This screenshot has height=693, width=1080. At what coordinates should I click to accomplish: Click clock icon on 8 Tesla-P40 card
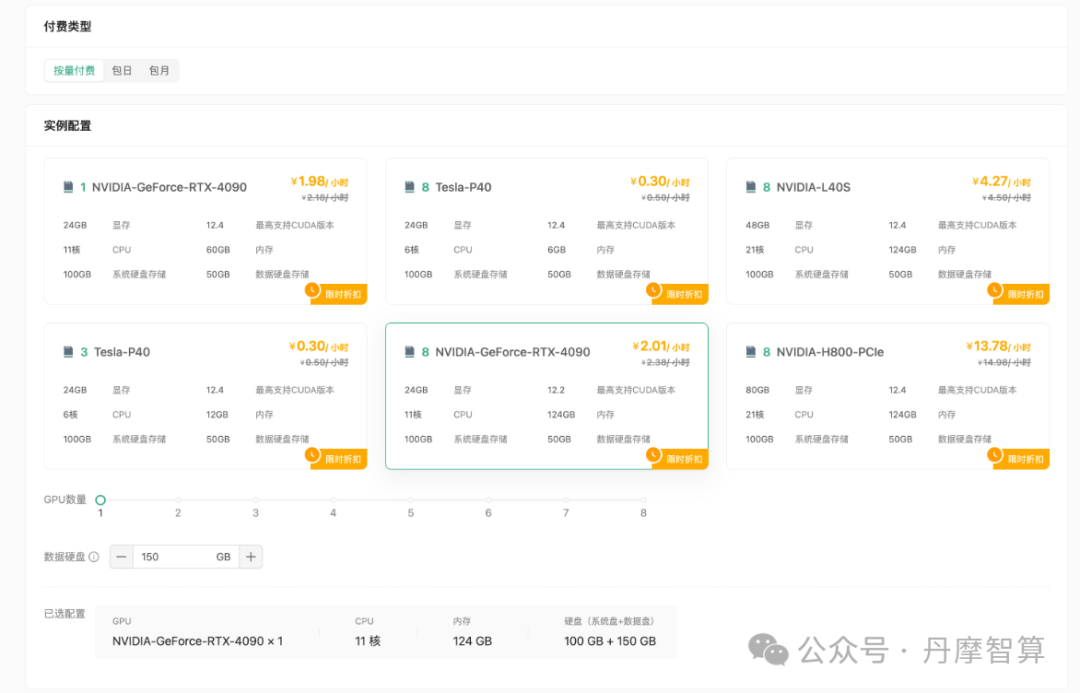coord(654,290)
